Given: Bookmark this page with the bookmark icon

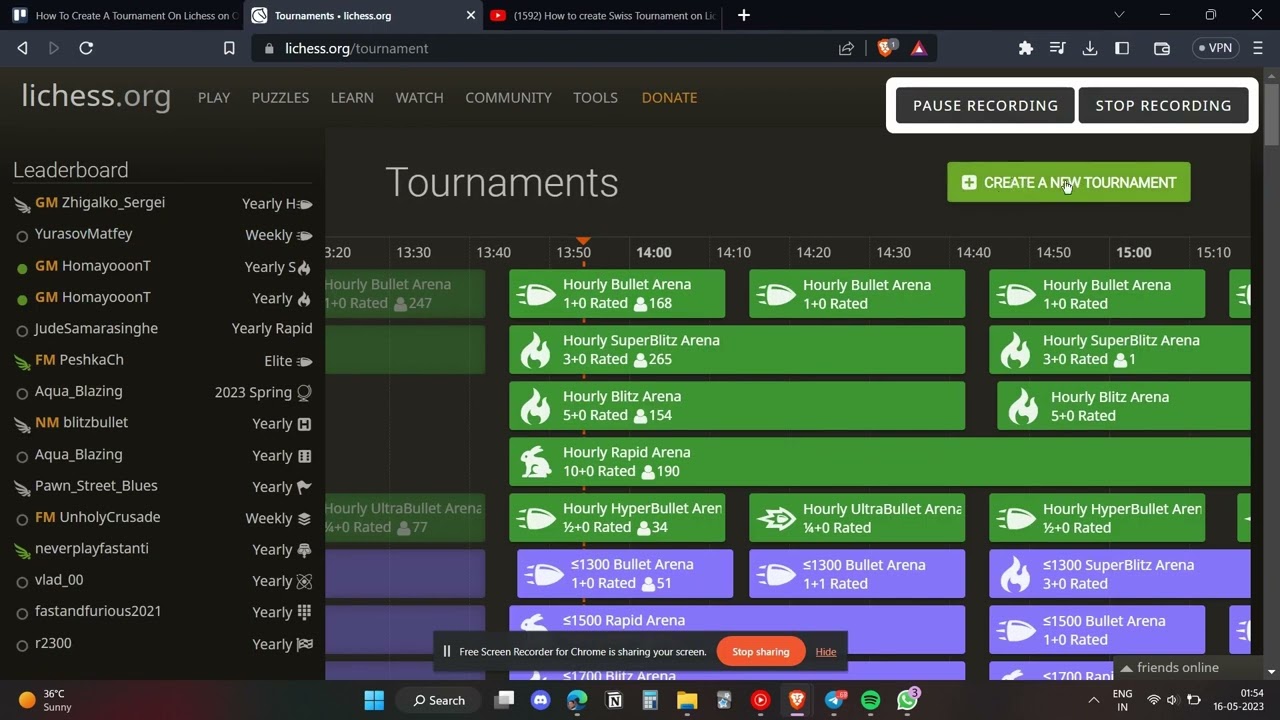Looking at the screenshot, I should click(229, 48).
